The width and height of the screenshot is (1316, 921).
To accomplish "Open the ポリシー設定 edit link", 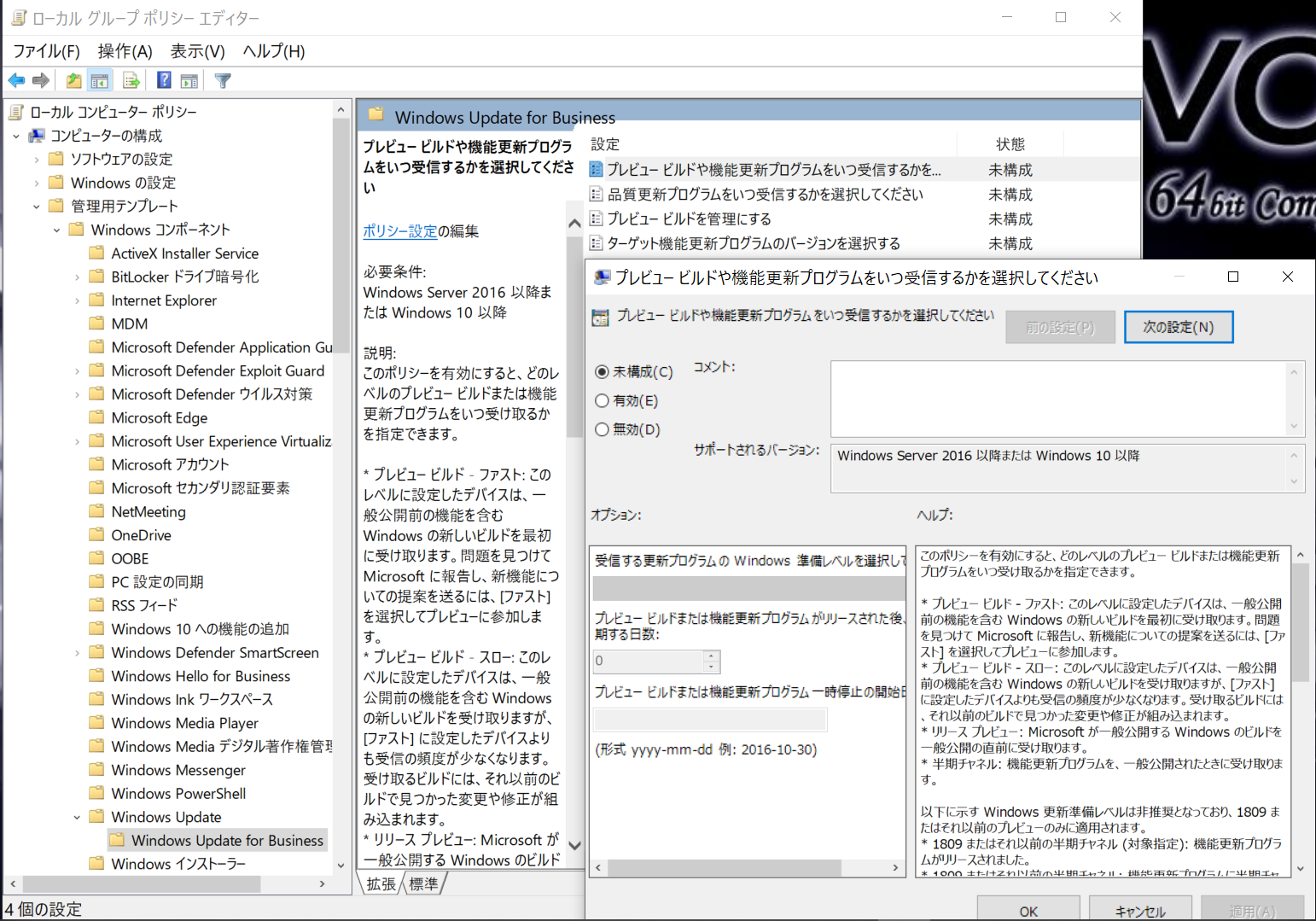I will coord(400,230).
